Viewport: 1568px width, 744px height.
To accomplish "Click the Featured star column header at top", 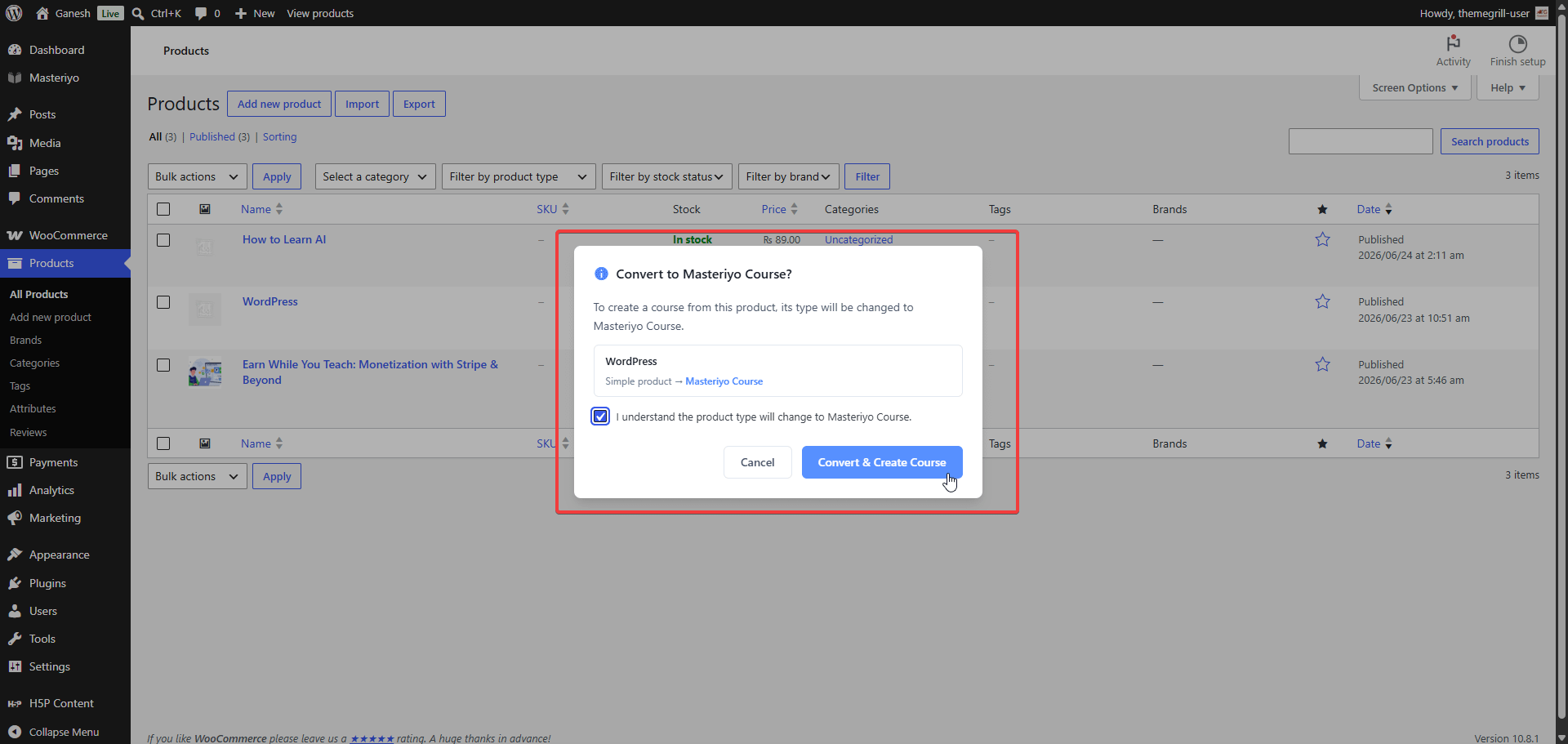I will 1322,209.
